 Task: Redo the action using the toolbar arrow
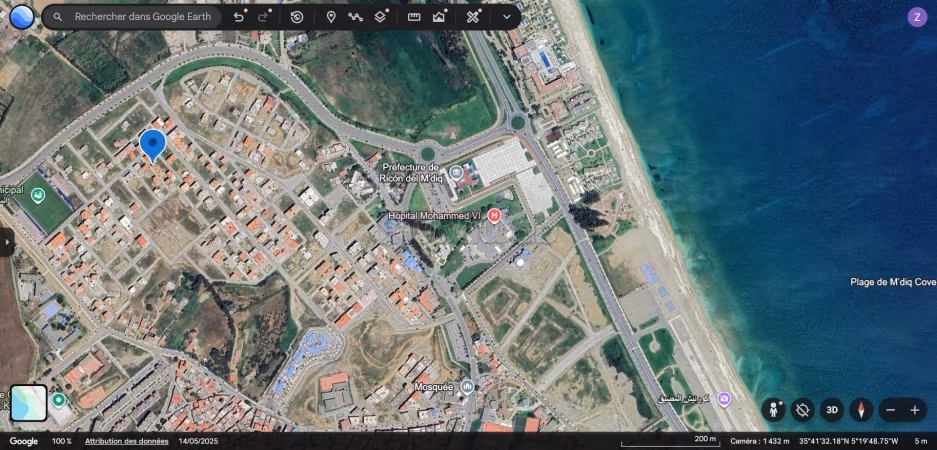pos(262,17)
